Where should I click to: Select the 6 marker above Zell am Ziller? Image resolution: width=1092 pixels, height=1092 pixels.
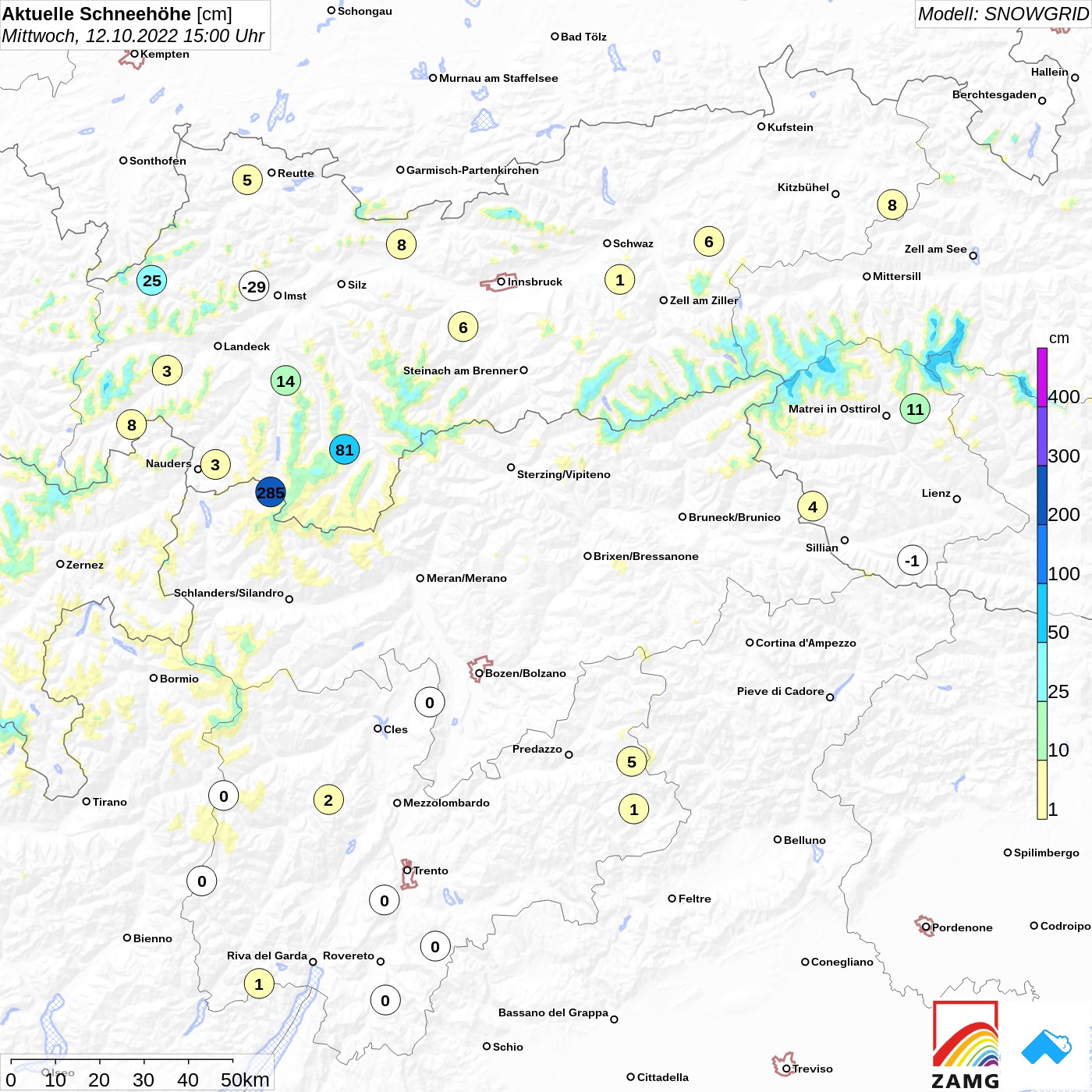click(x=709, y=241)
